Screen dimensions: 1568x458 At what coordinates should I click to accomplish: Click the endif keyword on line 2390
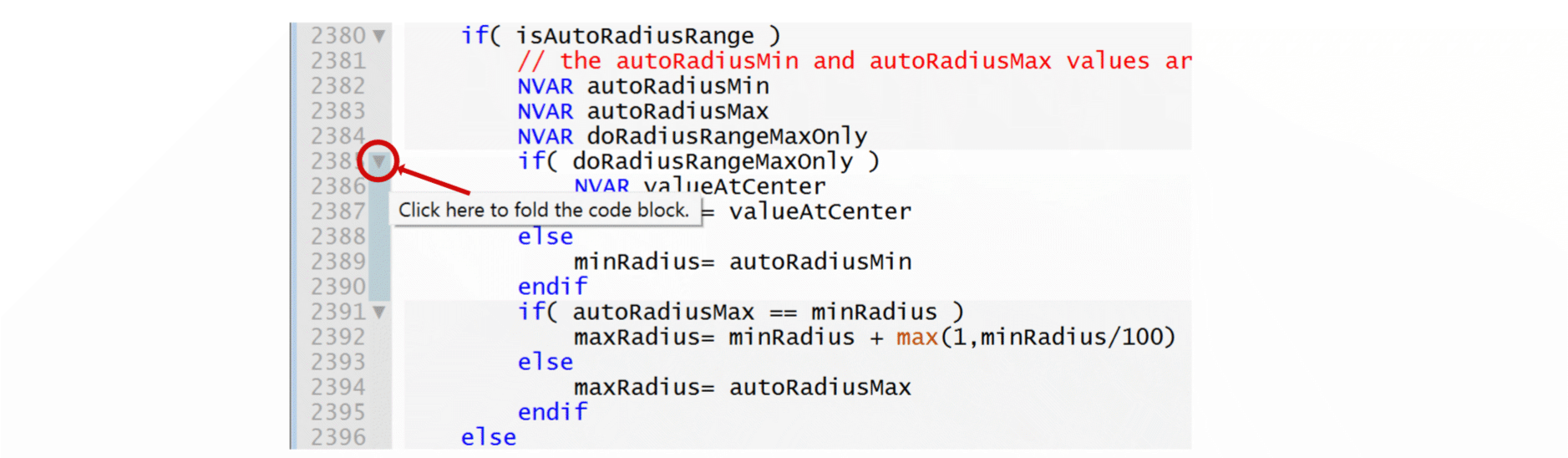(552, 287)
